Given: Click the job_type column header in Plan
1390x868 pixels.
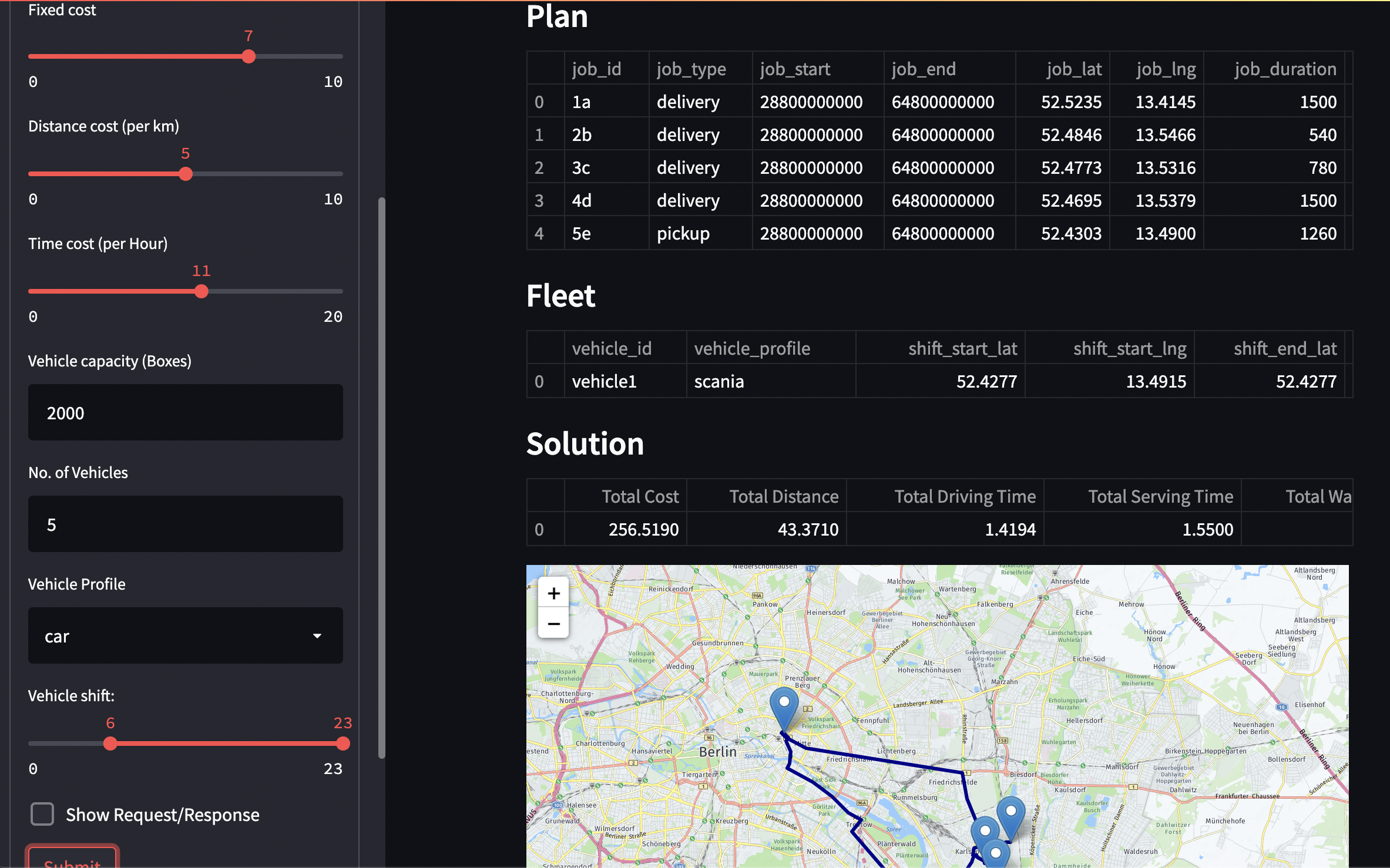Looking at the screenshot, I should pyautogui.click(x=691, y=69).
